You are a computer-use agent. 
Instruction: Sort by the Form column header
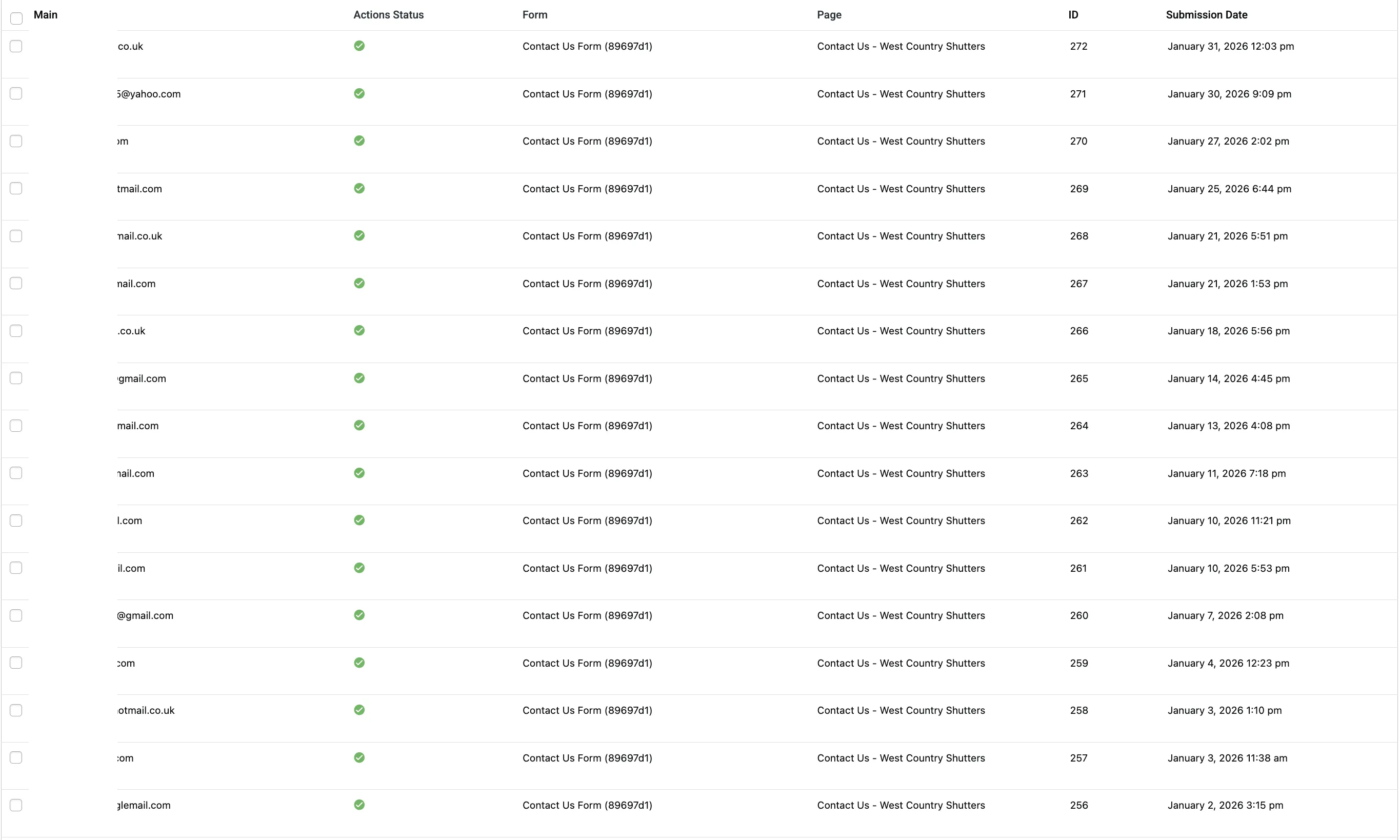coord(534,15)
